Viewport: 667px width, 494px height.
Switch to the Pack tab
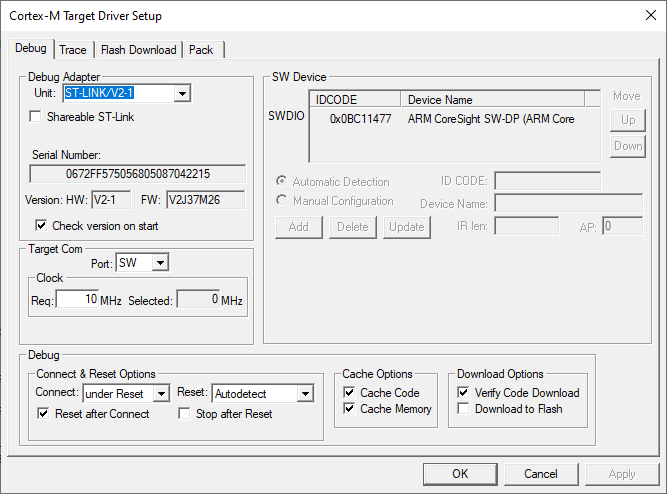point(201,50)
